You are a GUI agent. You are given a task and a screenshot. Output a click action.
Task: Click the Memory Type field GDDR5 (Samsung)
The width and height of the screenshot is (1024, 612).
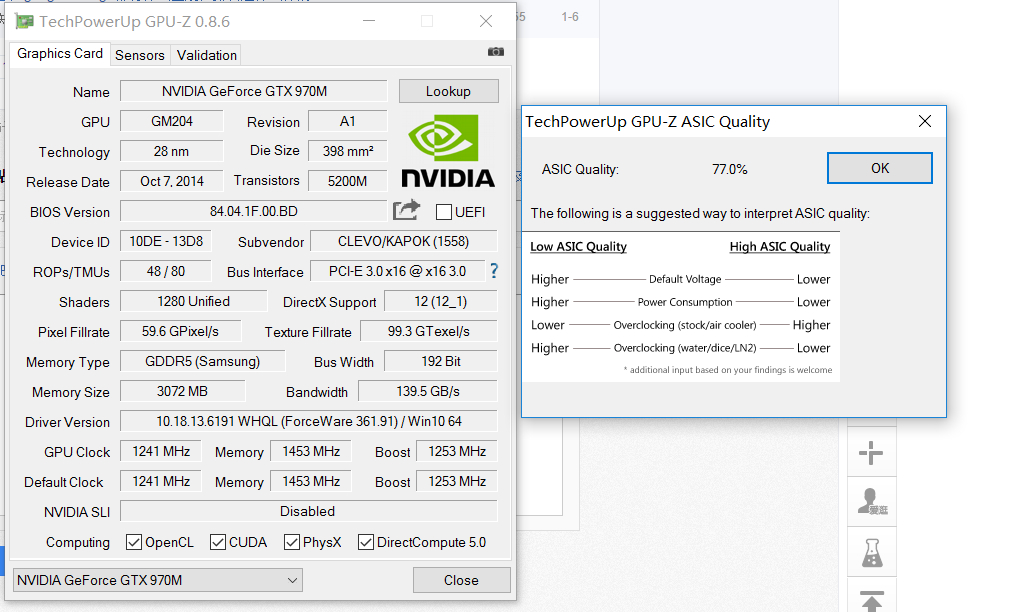[x=202, y=361]
